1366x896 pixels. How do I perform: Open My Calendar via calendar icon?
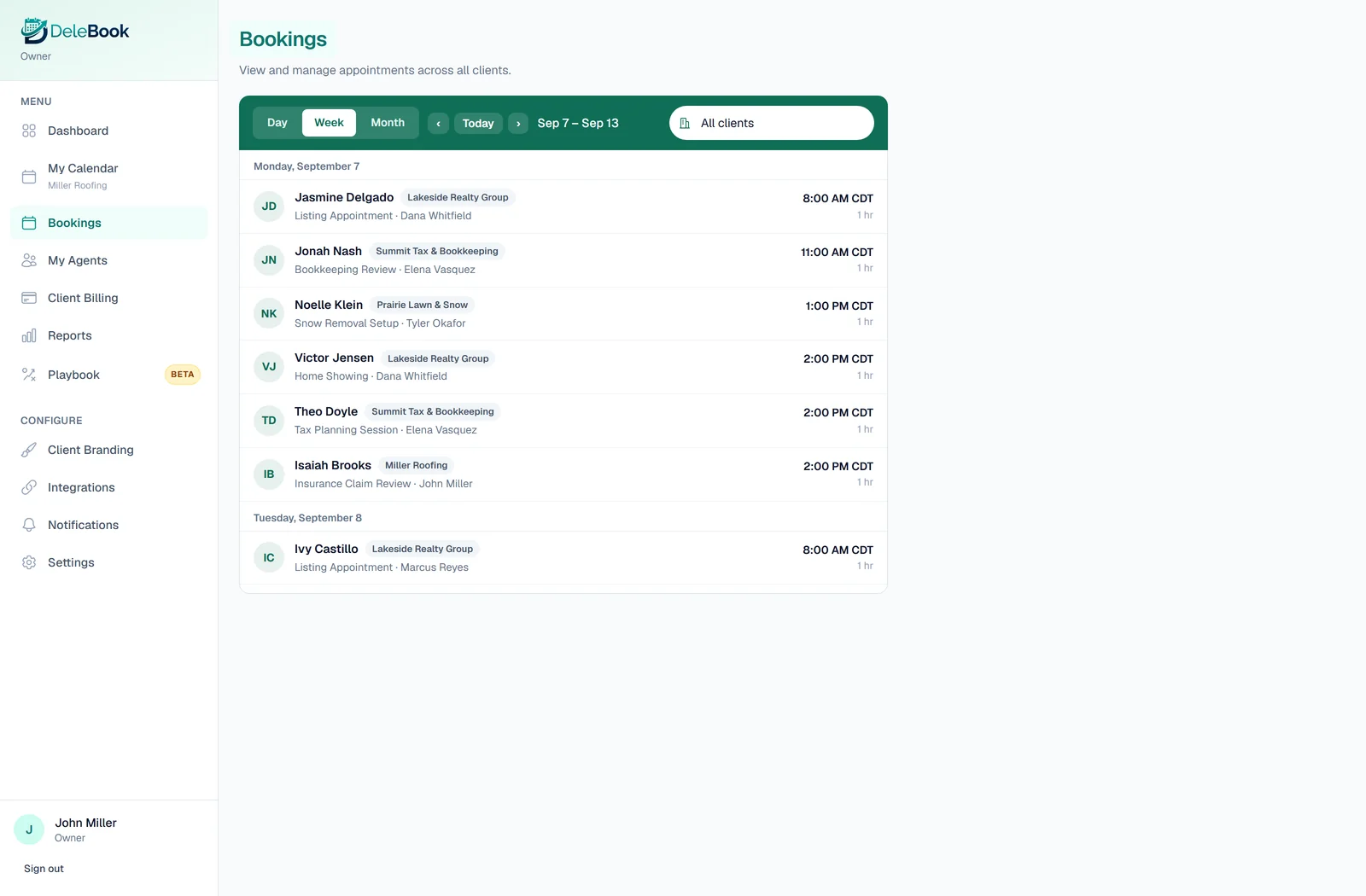(29, 177)
